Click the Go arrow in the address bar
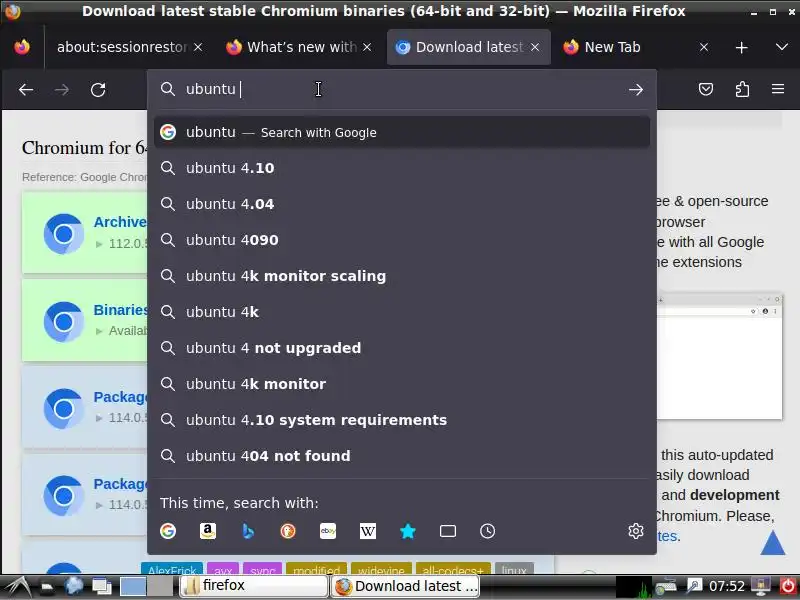The image size is (800, 600). click(x=636, y=90)
